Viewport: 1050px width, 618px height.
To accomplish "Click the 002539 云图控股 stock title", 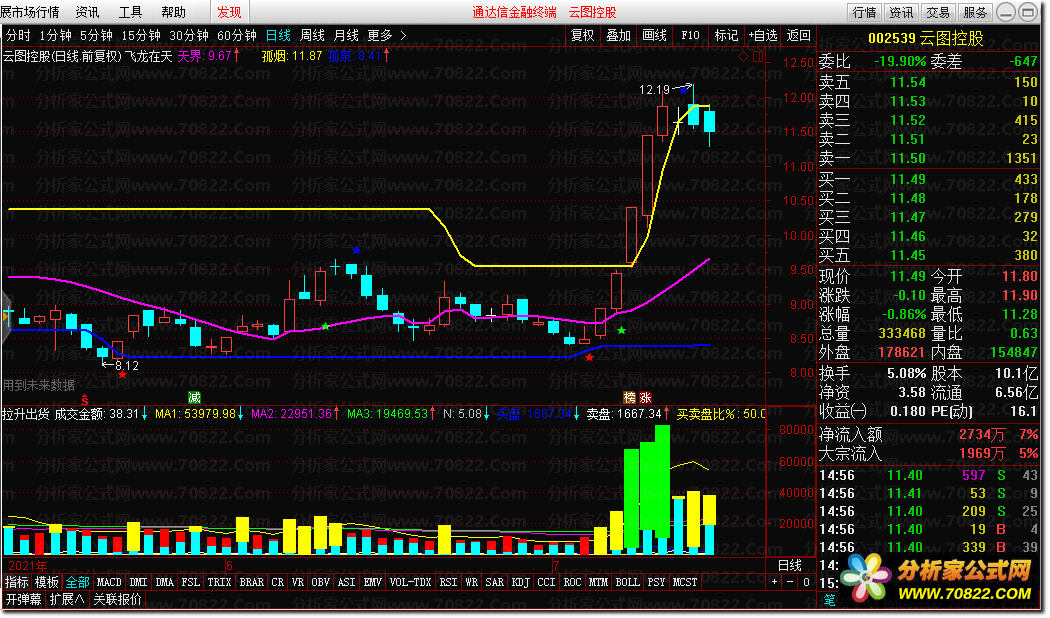I will point(925,38).
